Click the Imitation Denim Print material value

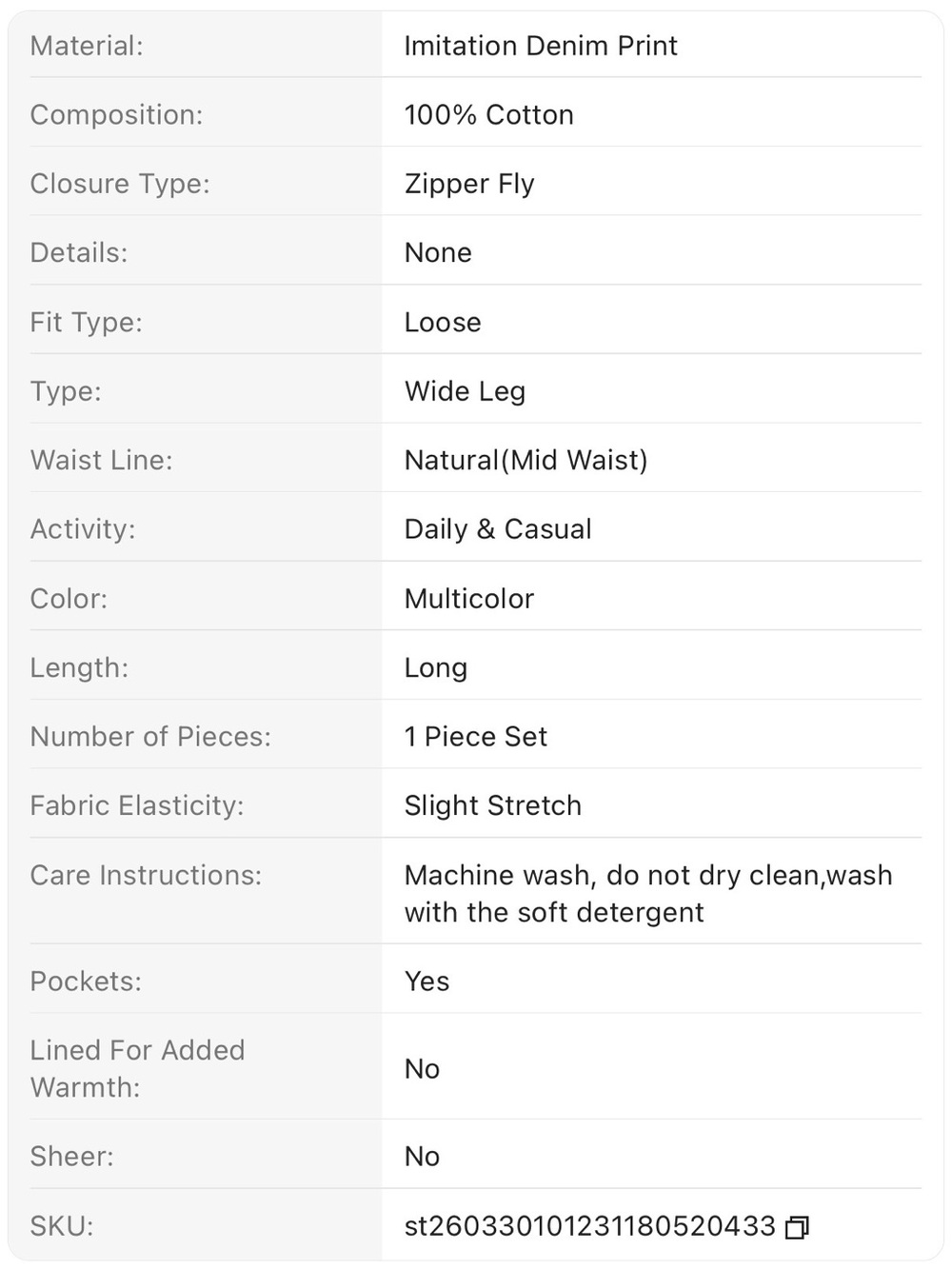click(541, 46)
